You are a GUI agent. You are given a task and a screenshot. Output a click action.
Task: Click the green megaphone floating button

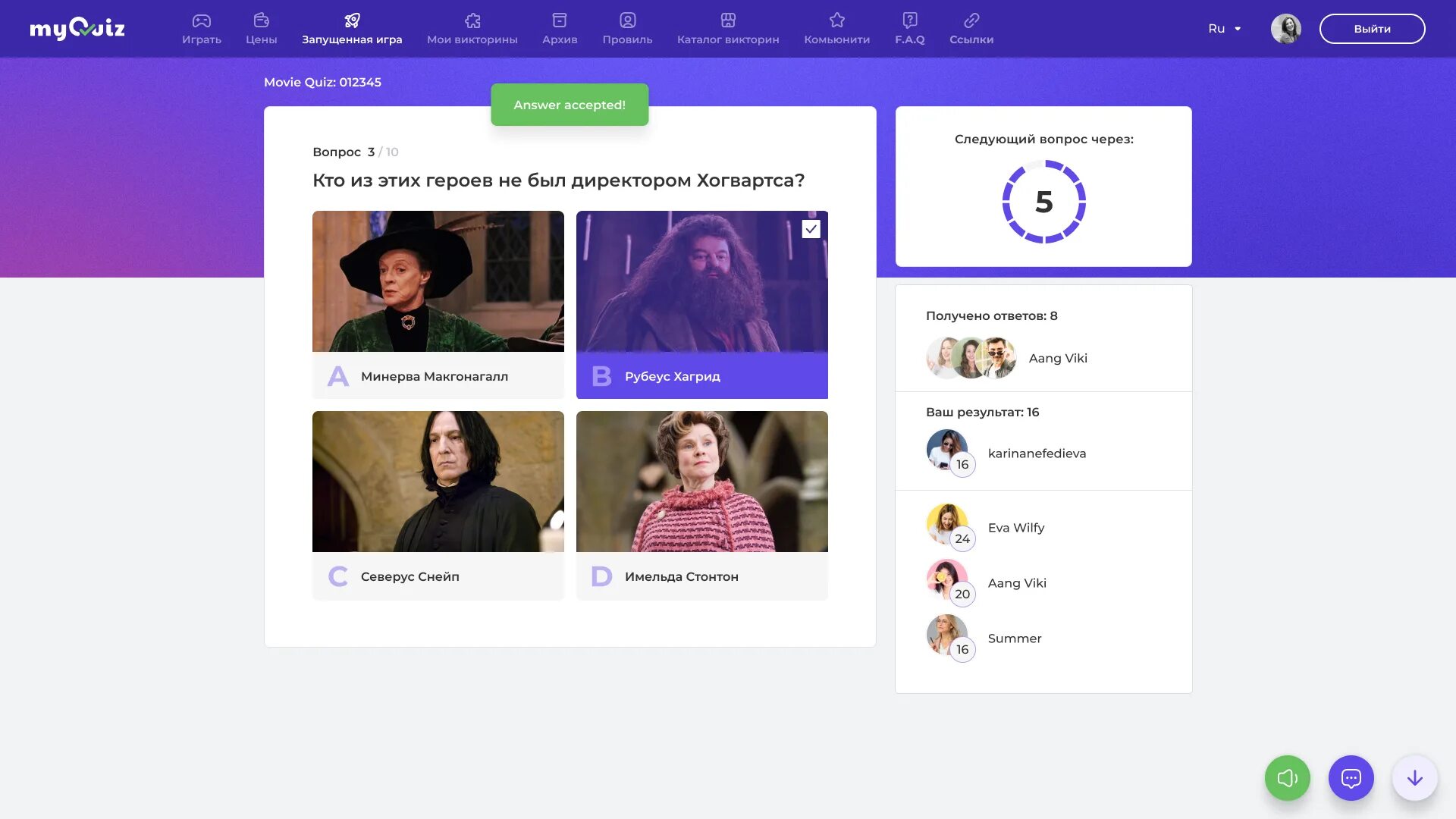(1288, 778)
